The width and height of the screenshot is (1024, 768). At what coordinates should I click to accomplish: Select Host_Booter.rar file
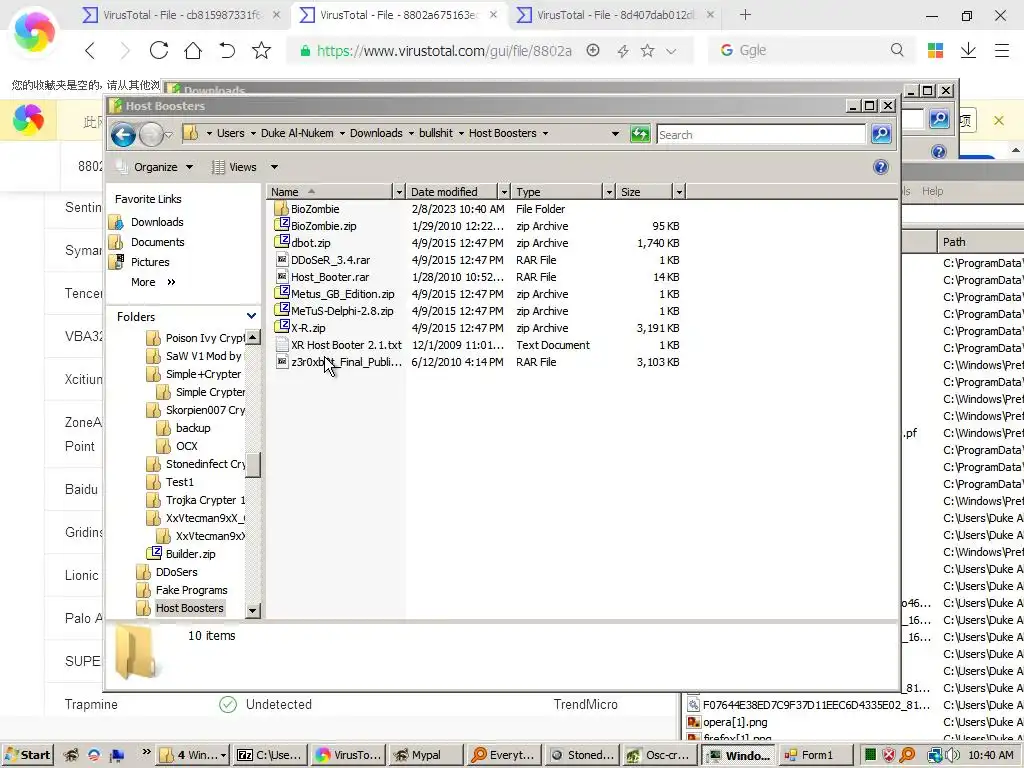[330, 277]
